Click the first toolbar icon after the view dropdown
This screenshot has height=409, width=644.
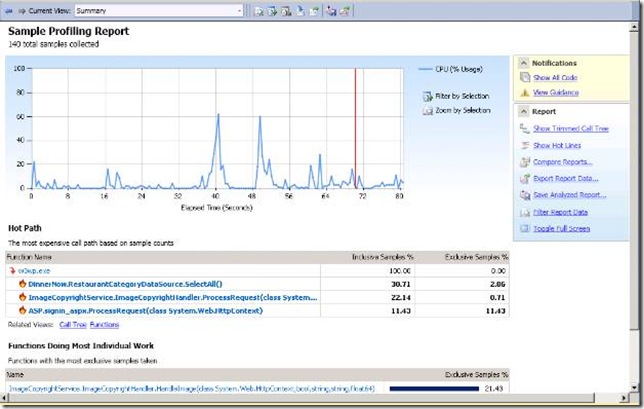[259, 11]
